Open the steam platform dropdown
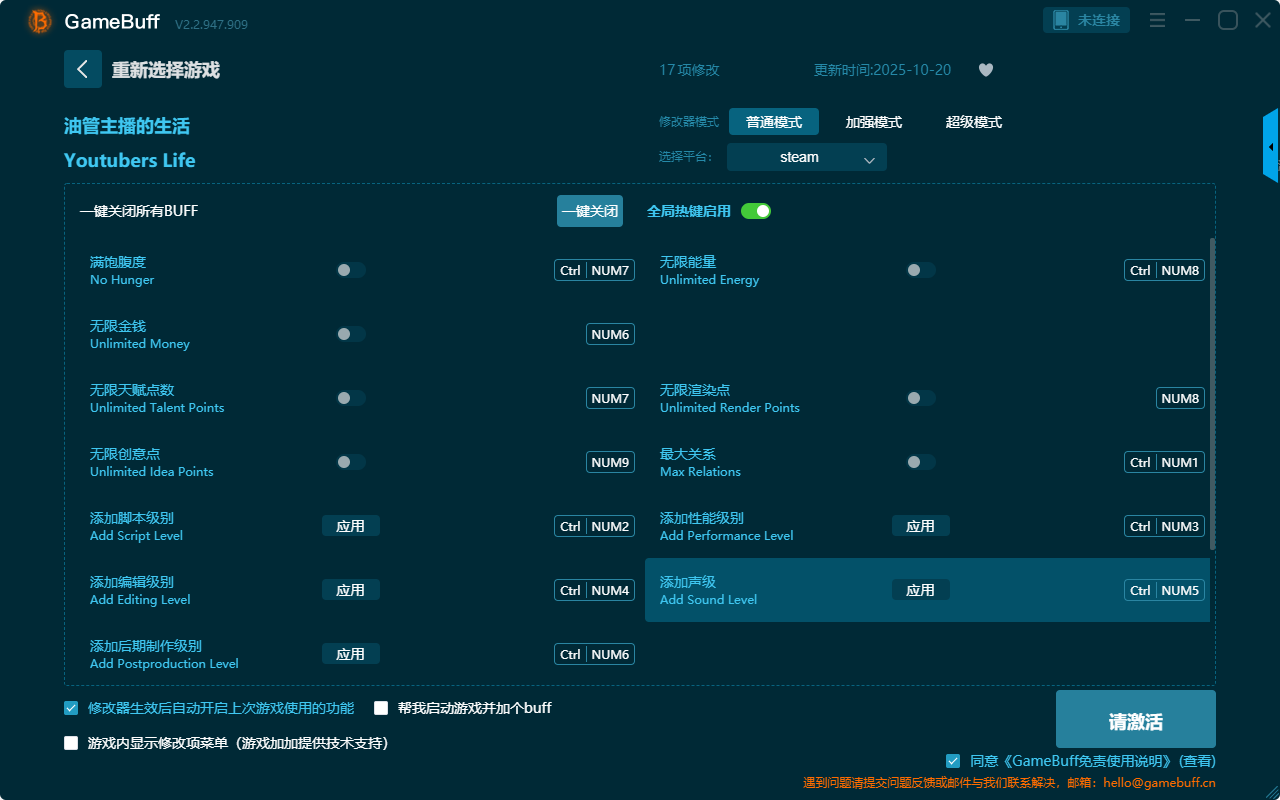 click(x=806, y=157)
